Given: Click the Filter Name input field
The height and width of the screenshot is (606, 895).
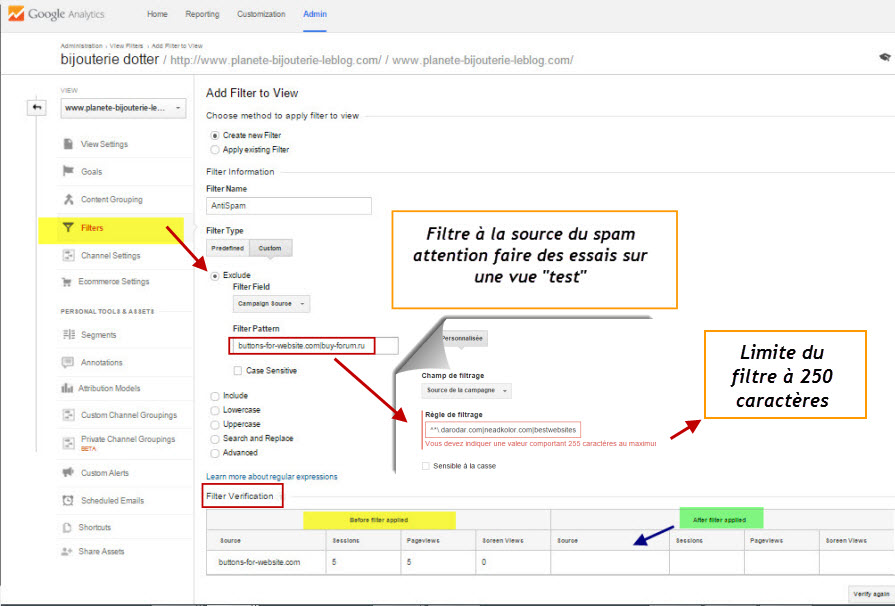Looking at the screenshot, I should tap(289, 205).
